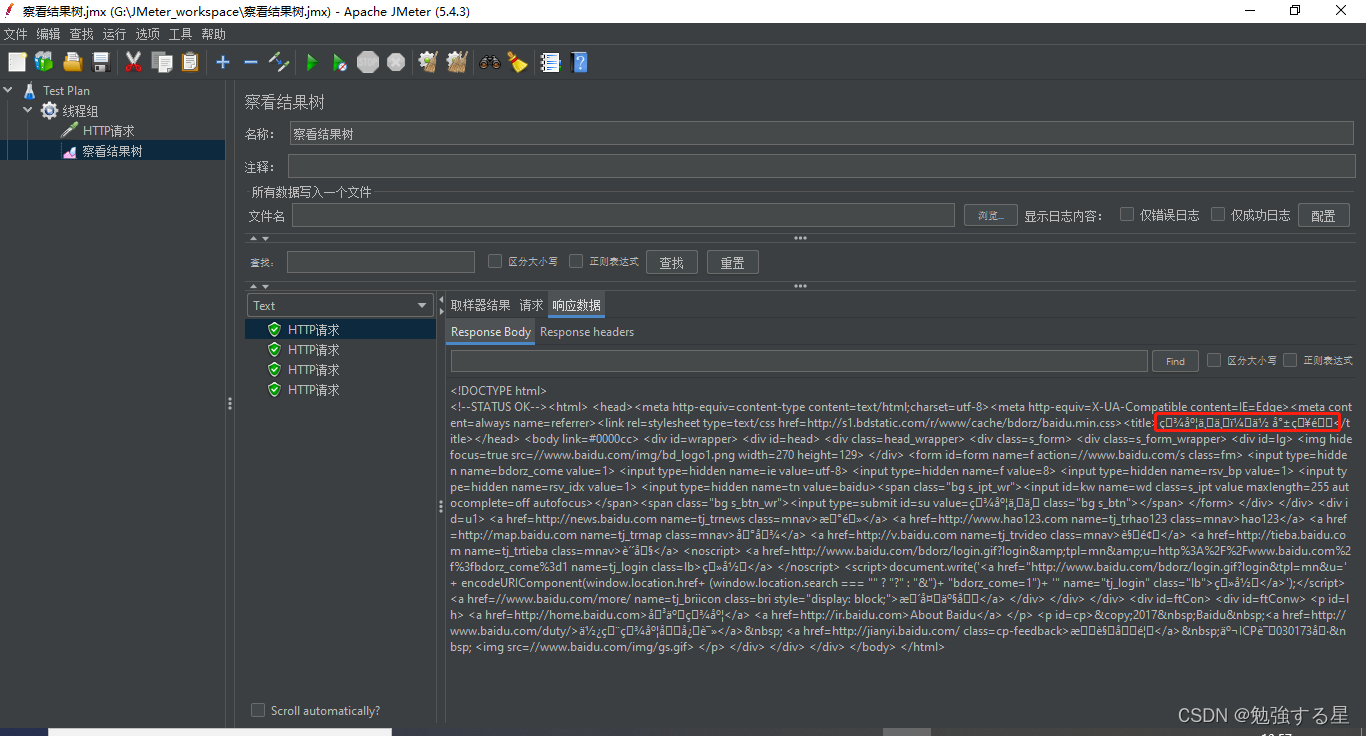Click the Copy icon in the toolbar
The height and width of the screenshot is (736, 1366).
(x=162, y=62)
